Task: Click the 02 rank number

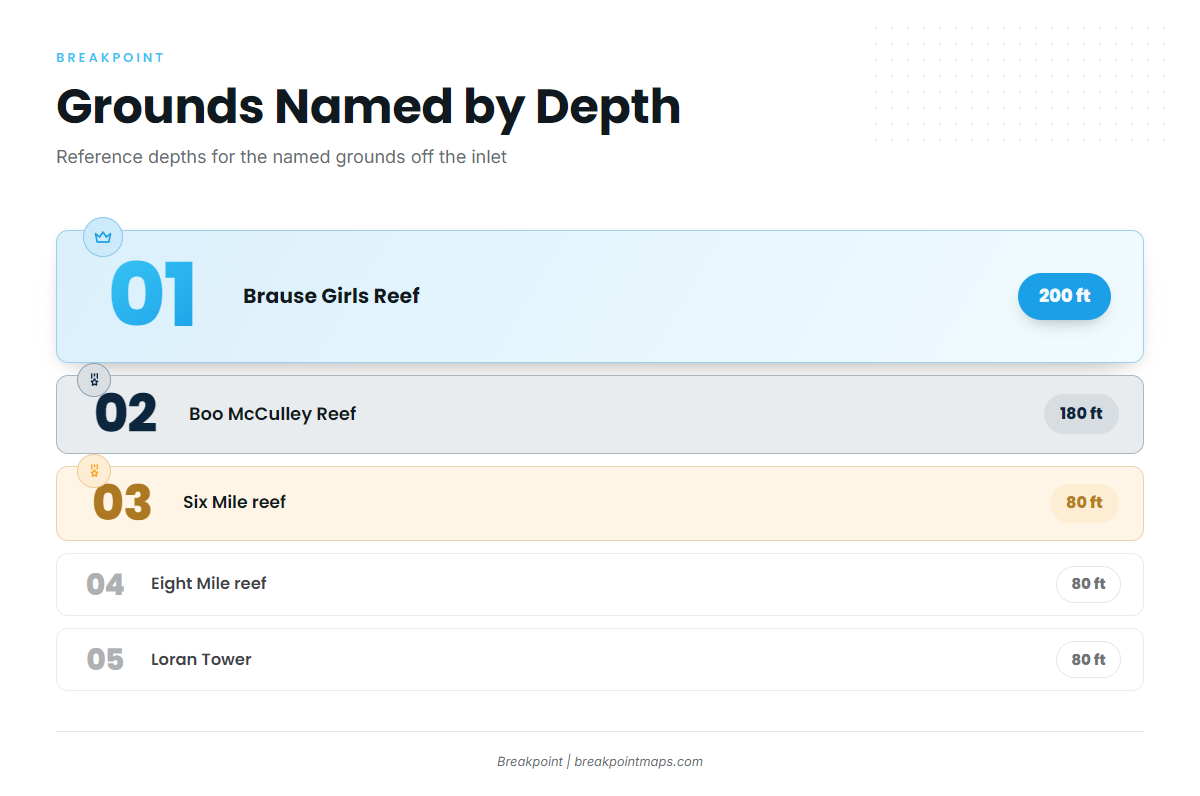Action: (x=126, y=414)
